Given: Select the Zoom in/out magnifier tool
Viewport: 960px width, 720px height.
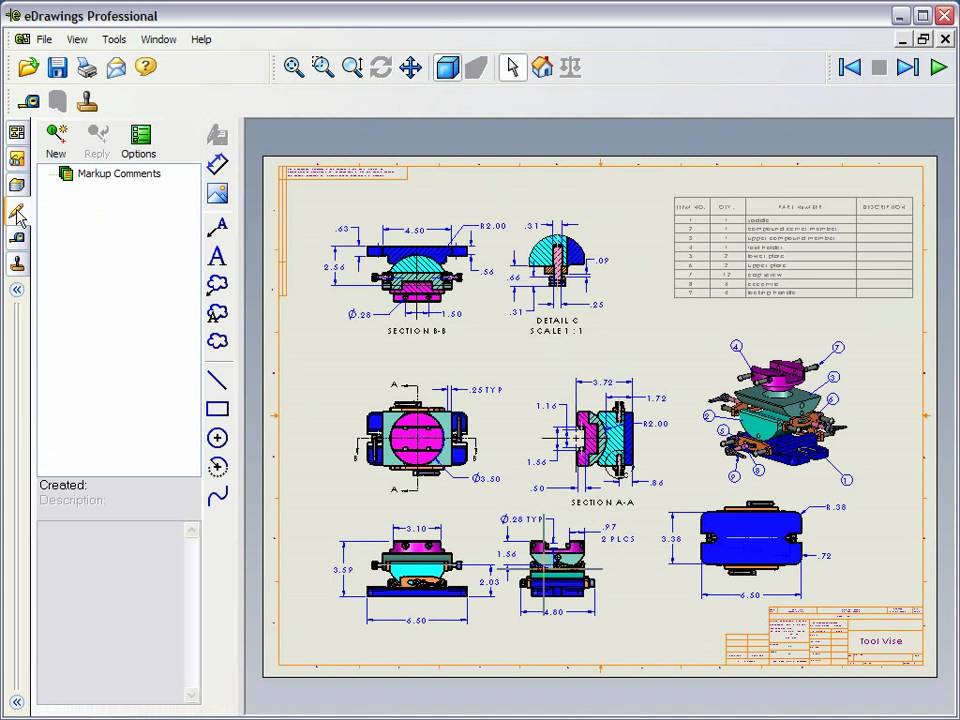Looking at the screenshot, I should tap(352, 67).
